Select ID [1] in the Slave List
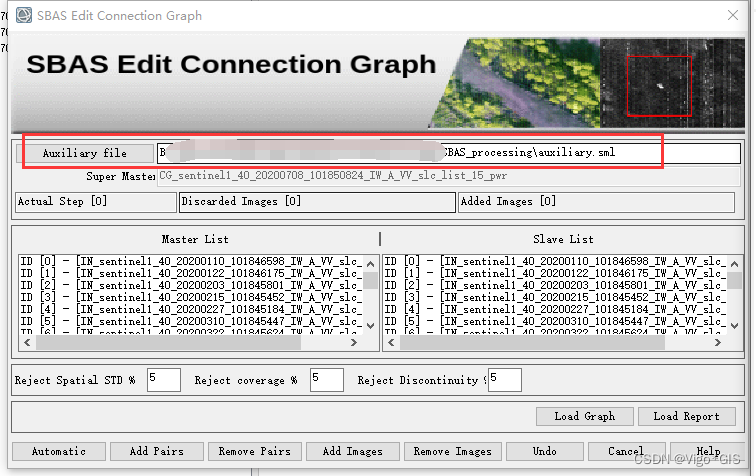The image size is (756, 476). click(x=555, y=273)
